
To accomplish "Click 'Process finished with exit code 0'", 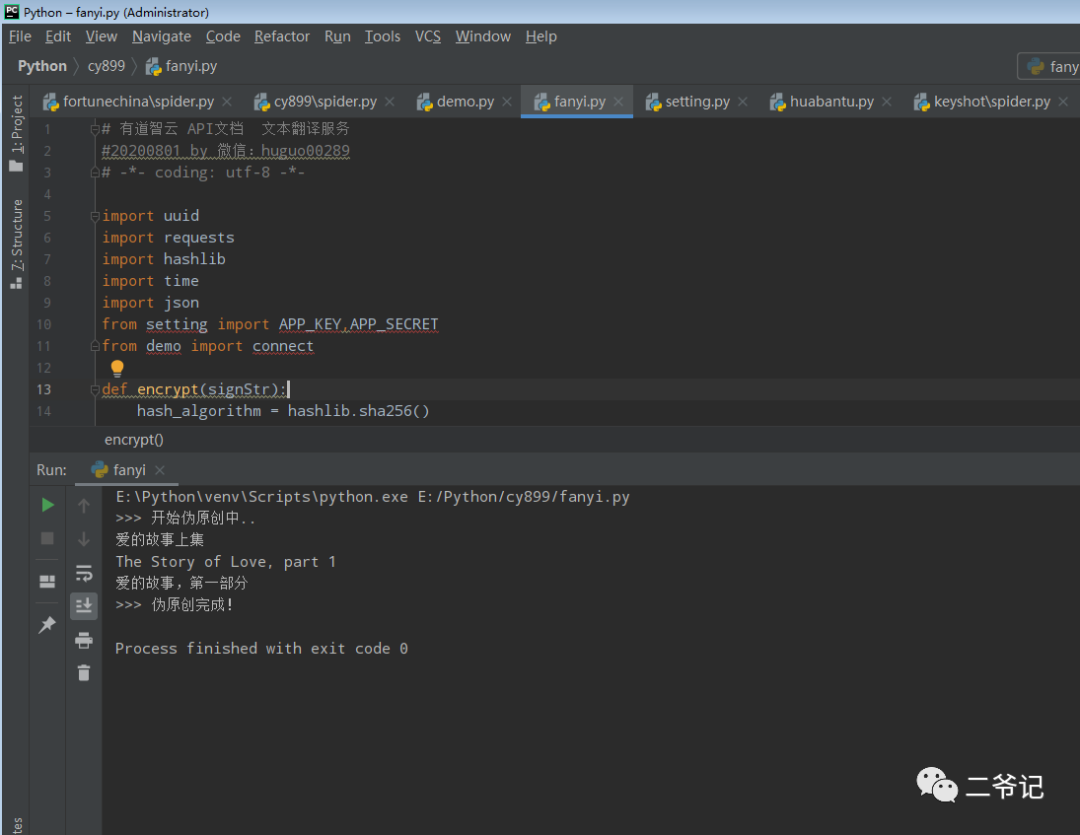I will point(261,648).
